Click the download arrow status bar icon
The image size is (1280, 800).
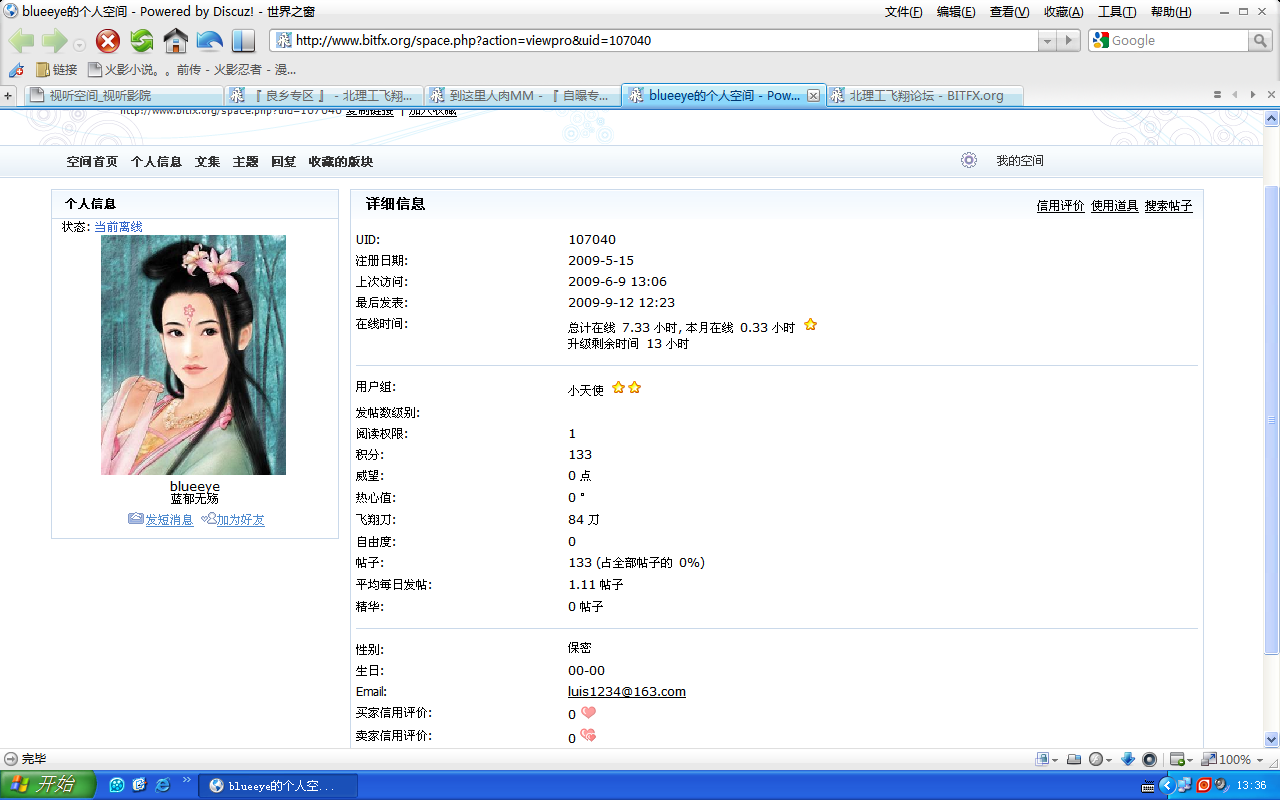tap(1128, 759)
